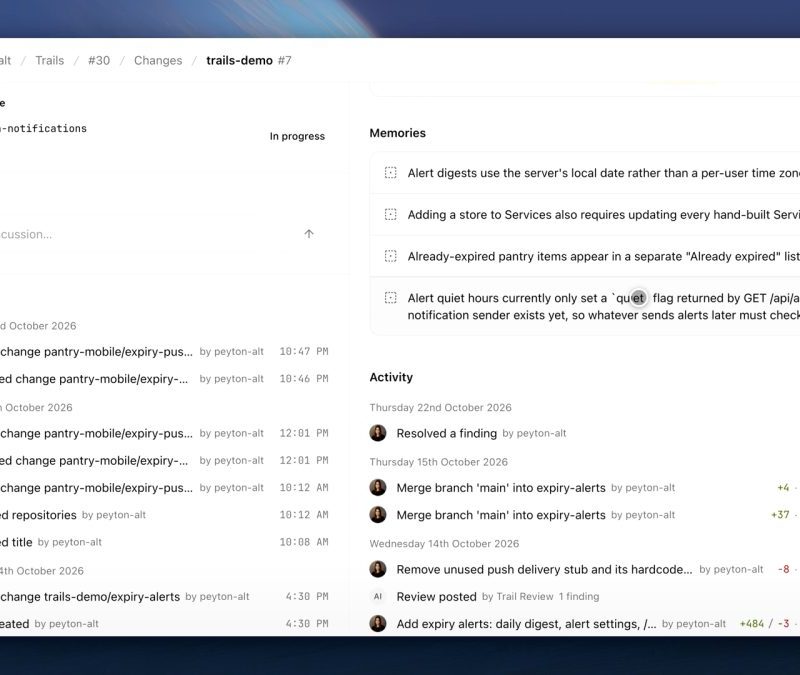Open the 10:47 PM pantry-mobile/expiry-pus change entry
Viewport: 800px width, 675px height.
point(96,352)
